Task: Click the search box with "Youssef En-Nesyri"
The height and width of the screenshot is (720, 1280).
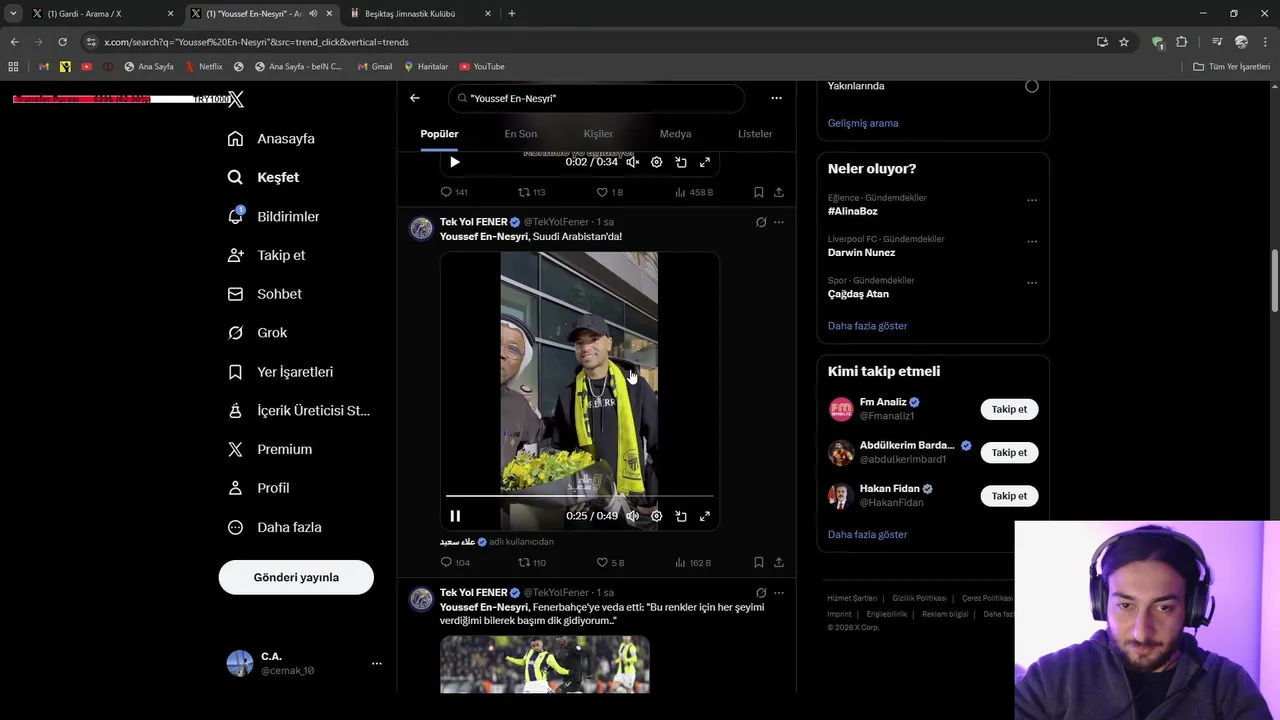Action: [x=597, y=98]
